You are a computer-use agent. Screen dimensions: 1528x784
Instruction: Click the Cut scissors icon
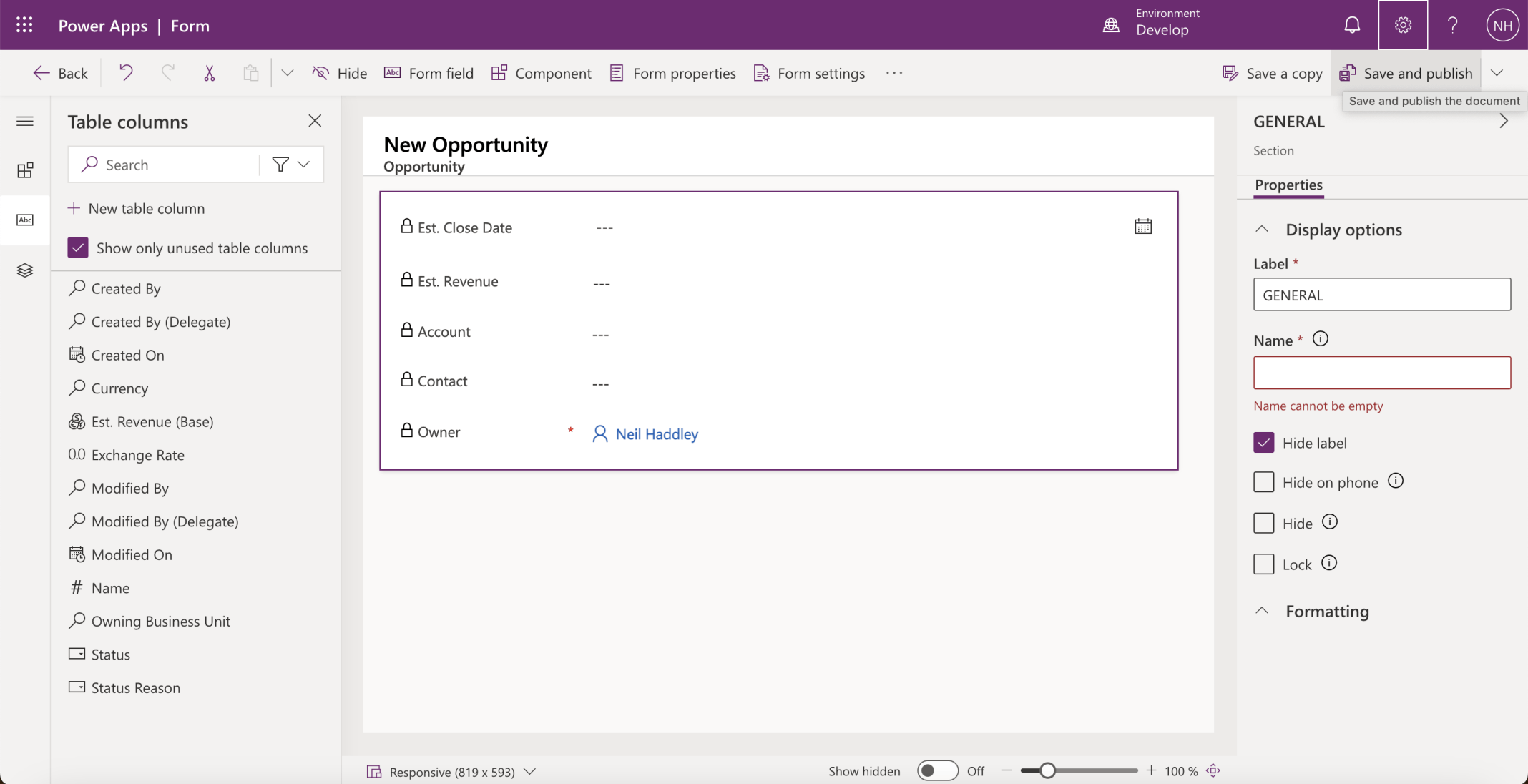pyautogui.click(x=209, y=73)
